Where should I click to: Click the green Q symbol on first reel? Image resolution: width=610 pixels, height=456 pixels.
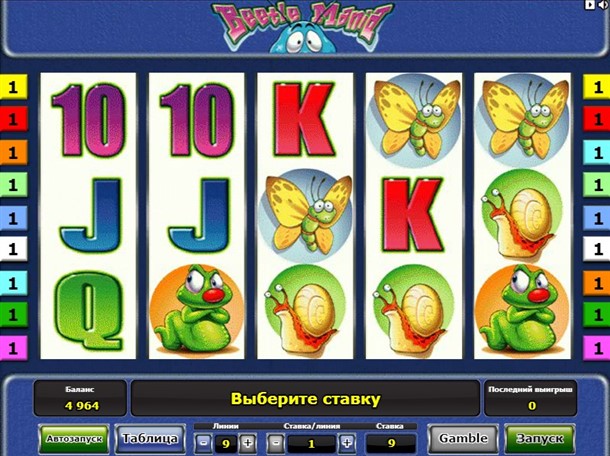click(89, 311)
